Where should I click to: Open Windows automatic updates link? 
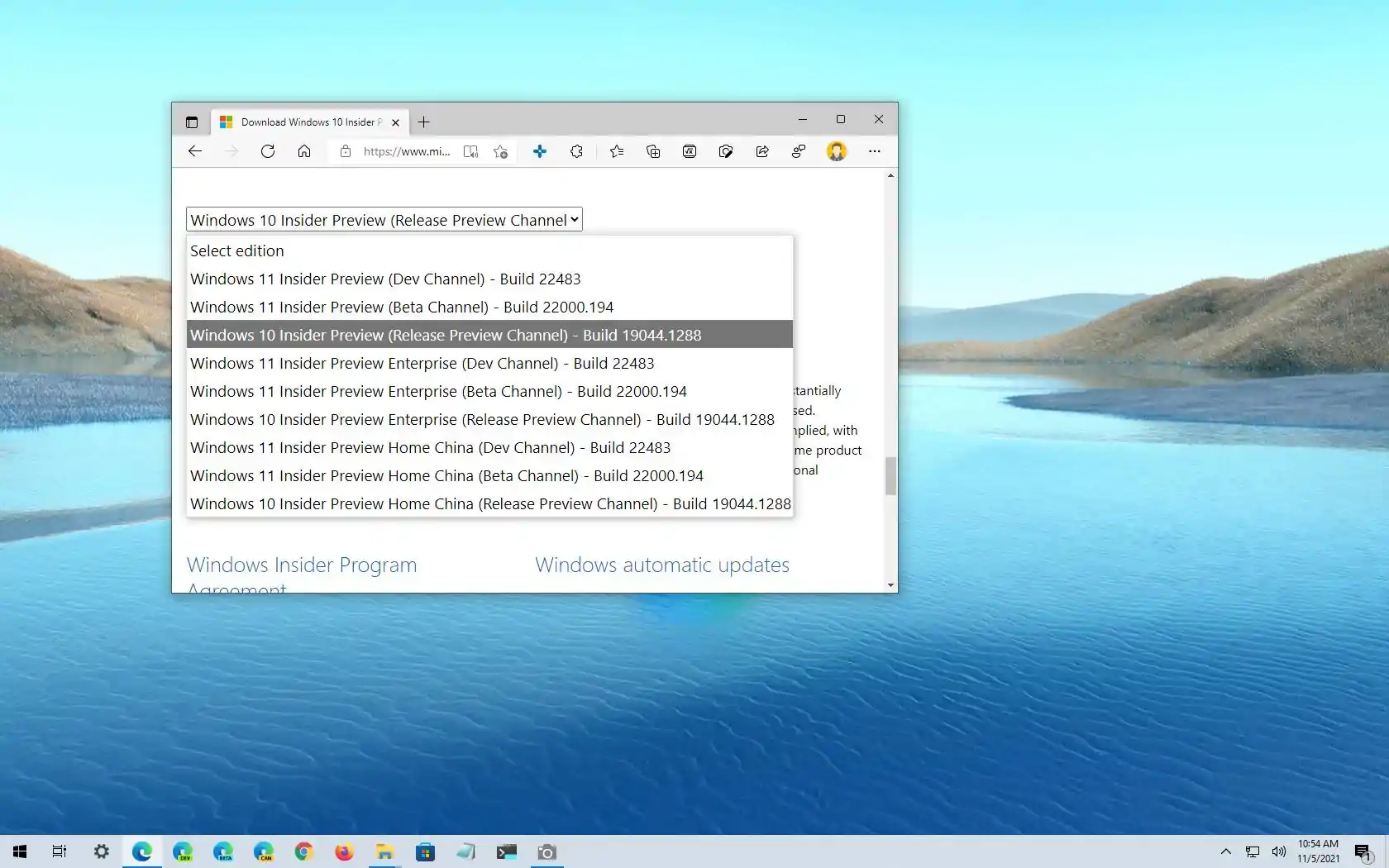click(x=662, y=565)
